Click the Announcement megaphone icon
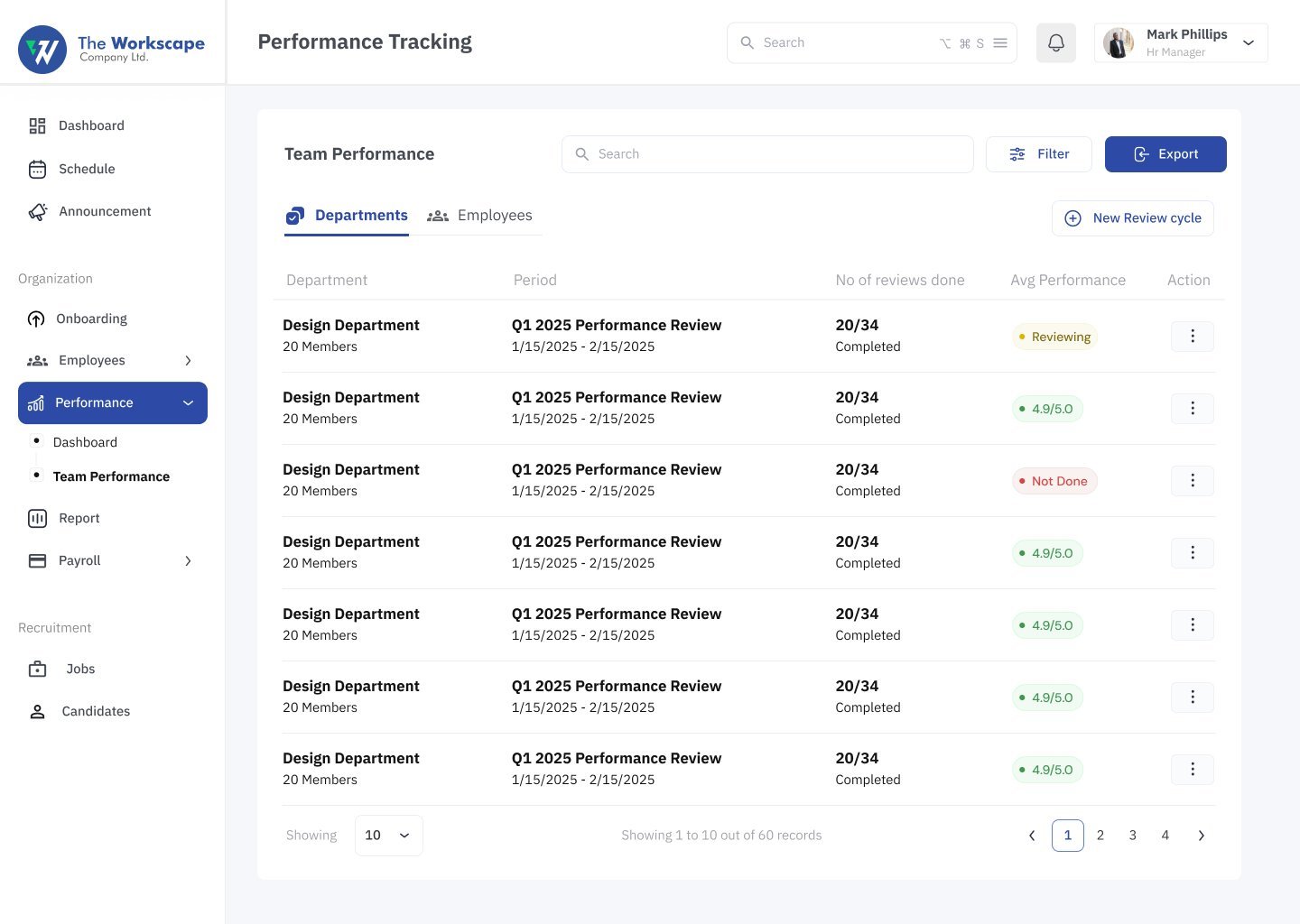This screenshot has height=924, width=1300. pos(38,211)
